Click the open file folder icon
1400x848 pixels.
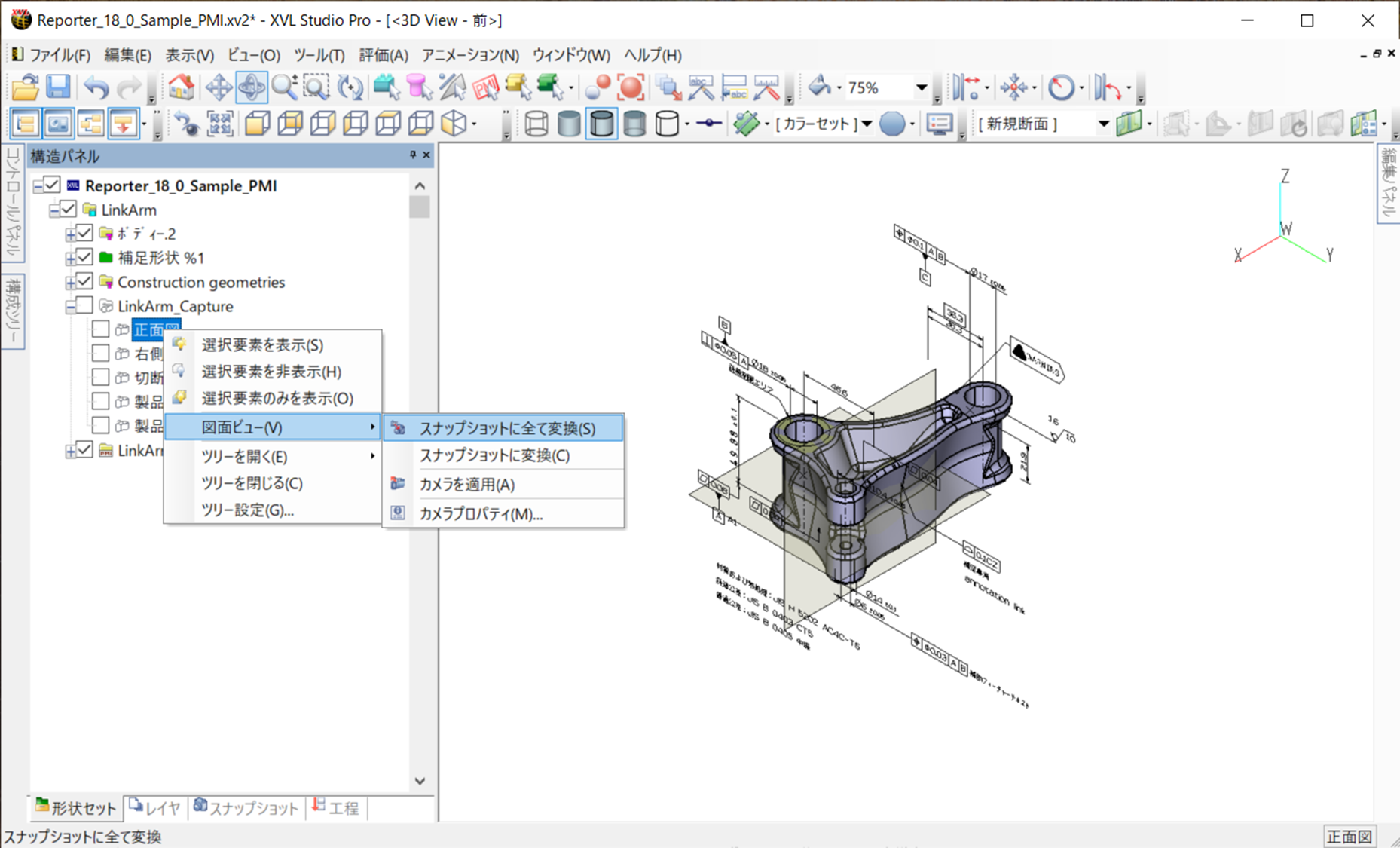coord(25,87)
